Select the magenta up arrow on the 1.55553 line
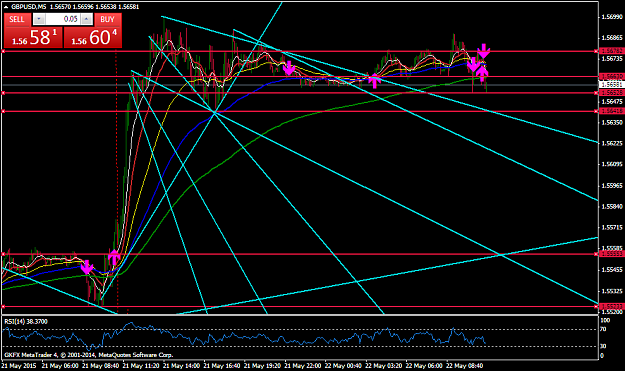The width and height of the screenshot is (625, 371). pyautogui.click(x=114, y=258)
